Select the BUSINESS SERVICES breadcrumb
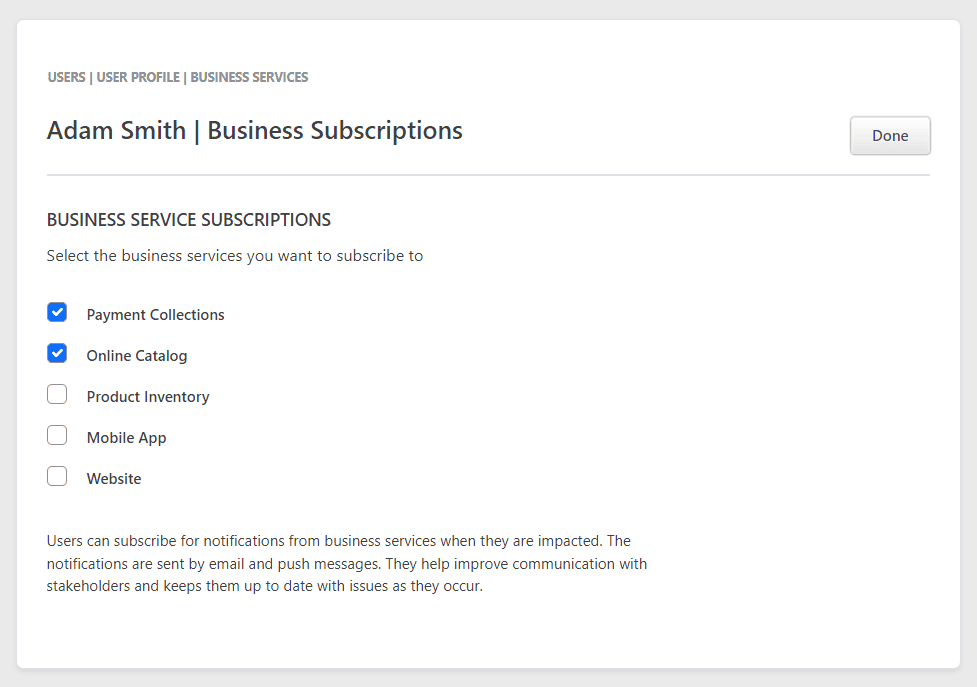This screenshot has height=687, width=977. (x=249, y=77)
